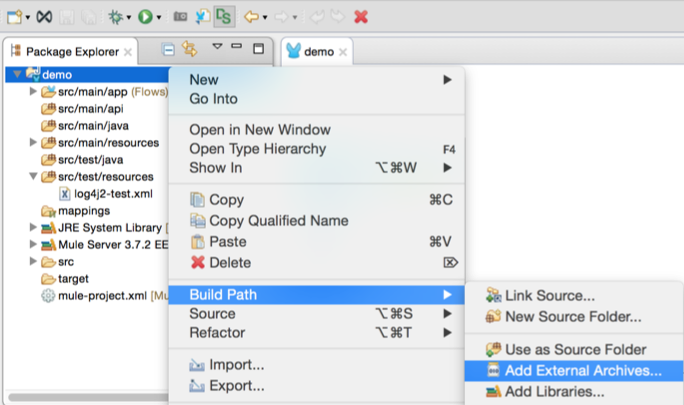Image resolution: width=684 pixels, height=405 pixels.
Task: Collapse the demo project tree node
Action: (16, 75)
